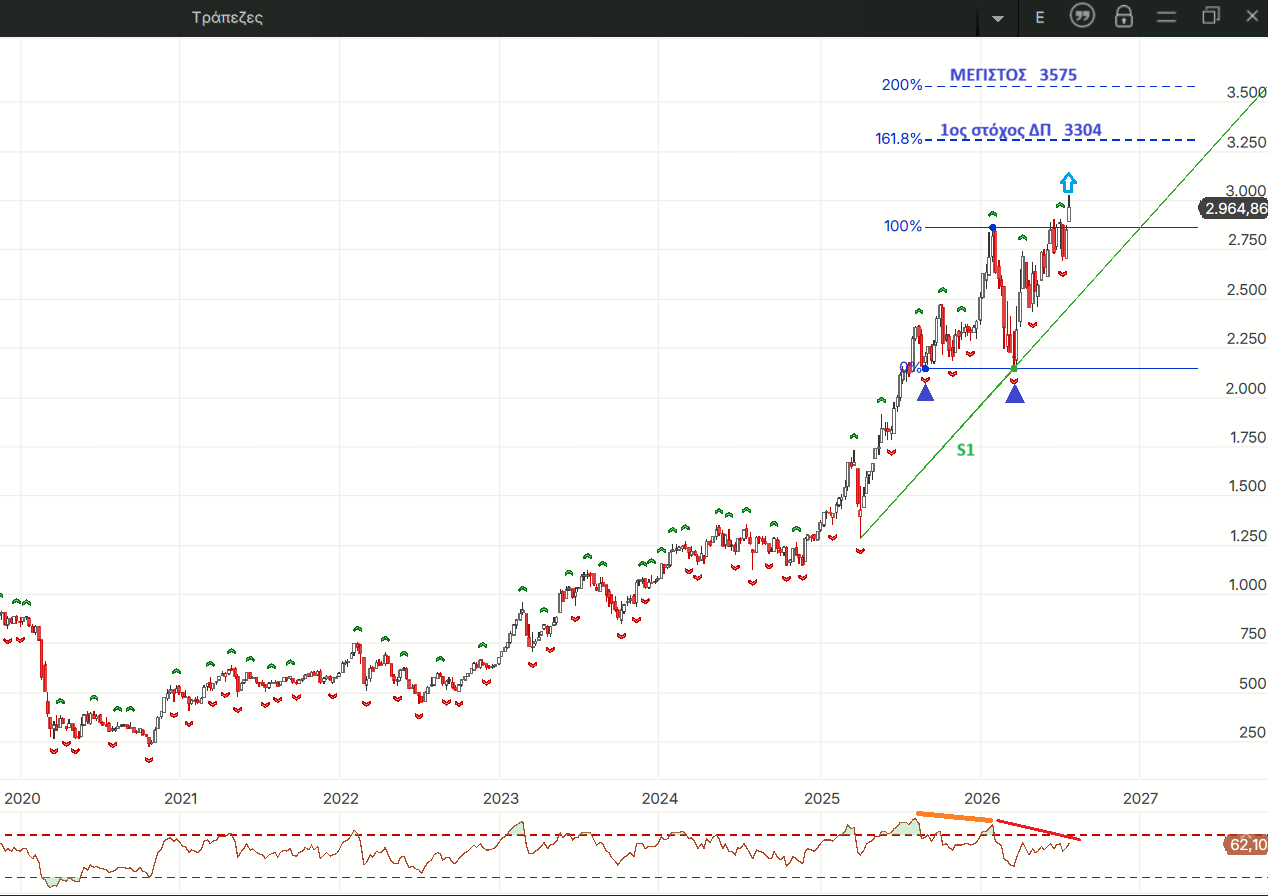
Task: Click the quotation marks icon
Action: coord(1081,16)
